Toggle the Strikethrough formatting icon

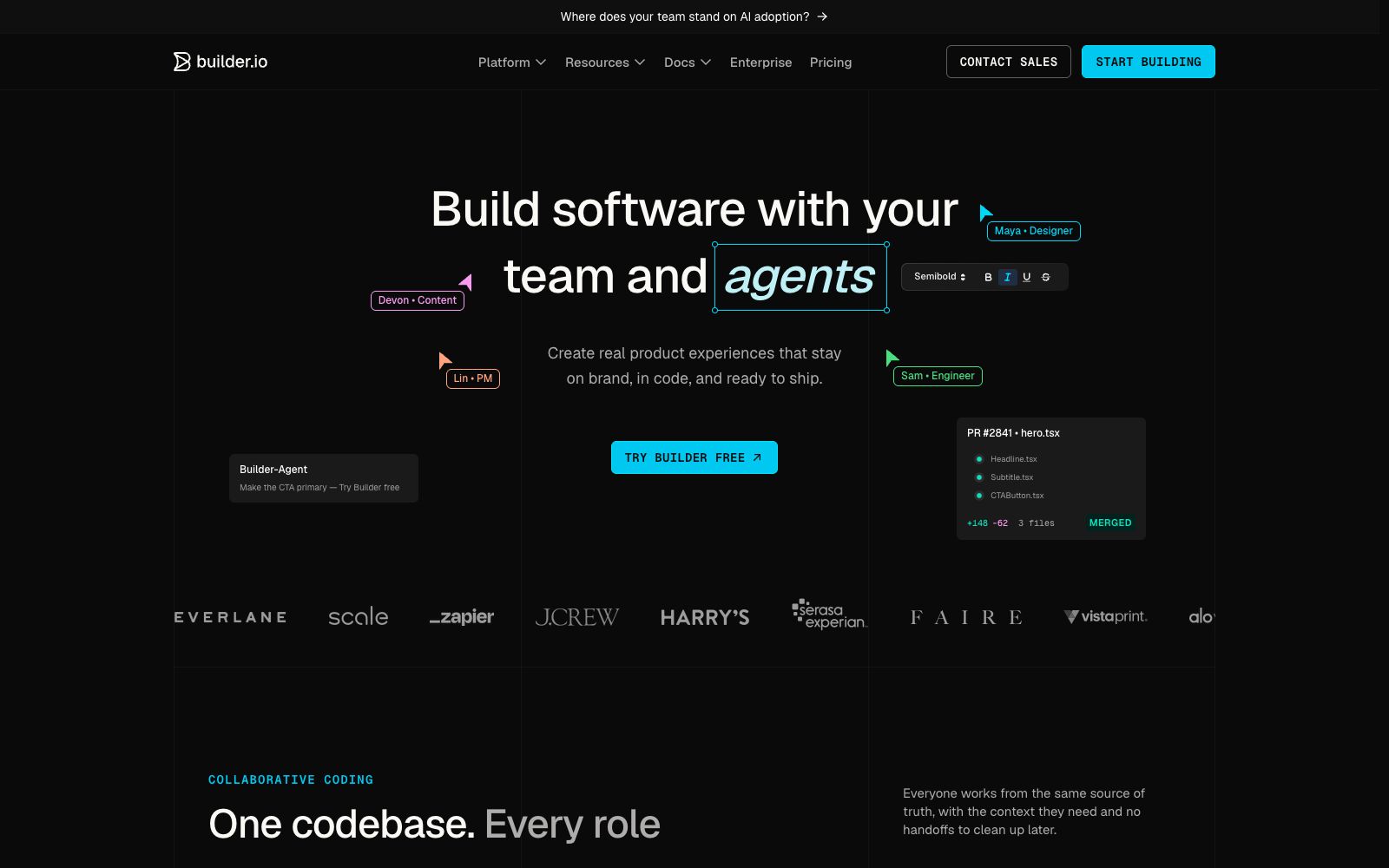pos(1045,277)
